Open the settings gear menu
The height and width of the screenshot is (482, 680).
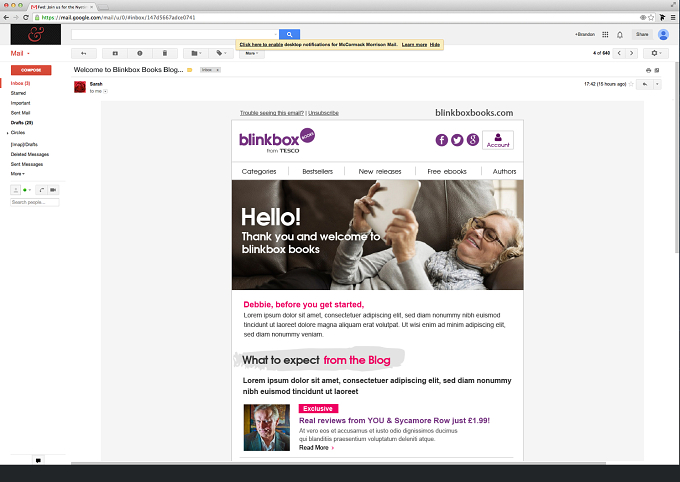tap(654, 53)
